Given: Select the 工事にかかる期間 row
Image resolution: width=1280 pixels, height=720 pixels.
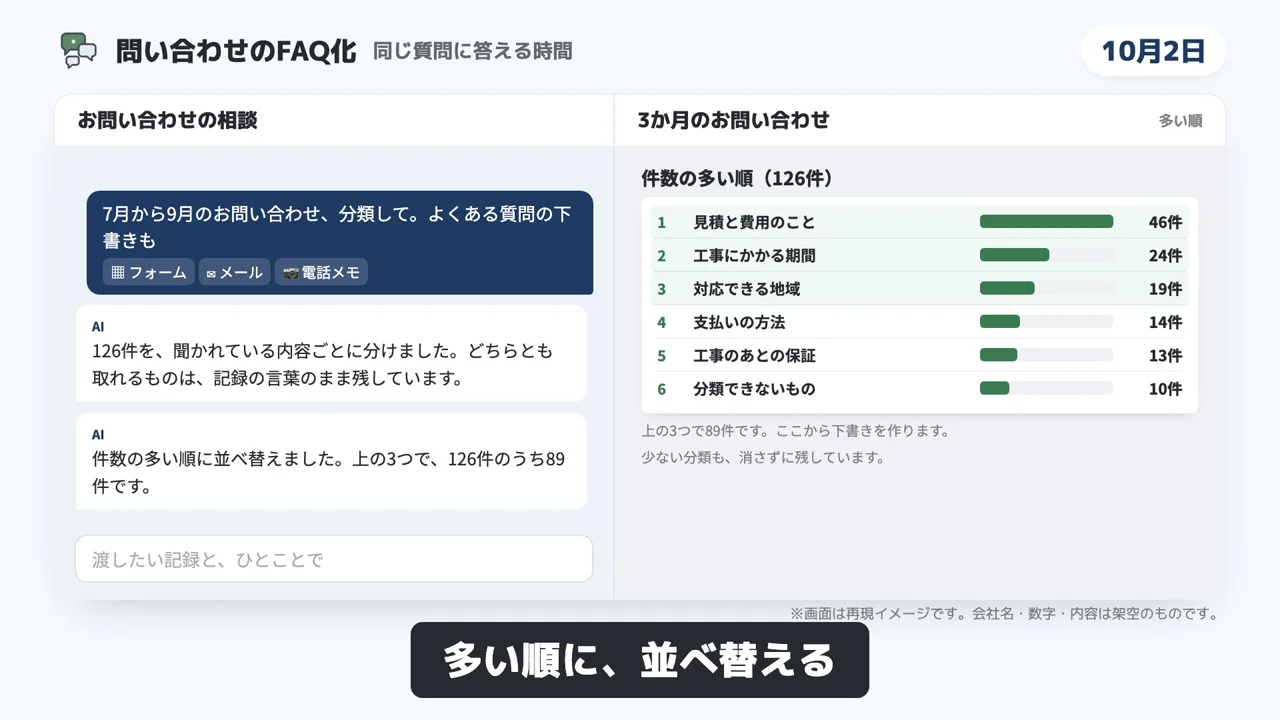Looking at the screenshot, I should click(x=920, y=255).
